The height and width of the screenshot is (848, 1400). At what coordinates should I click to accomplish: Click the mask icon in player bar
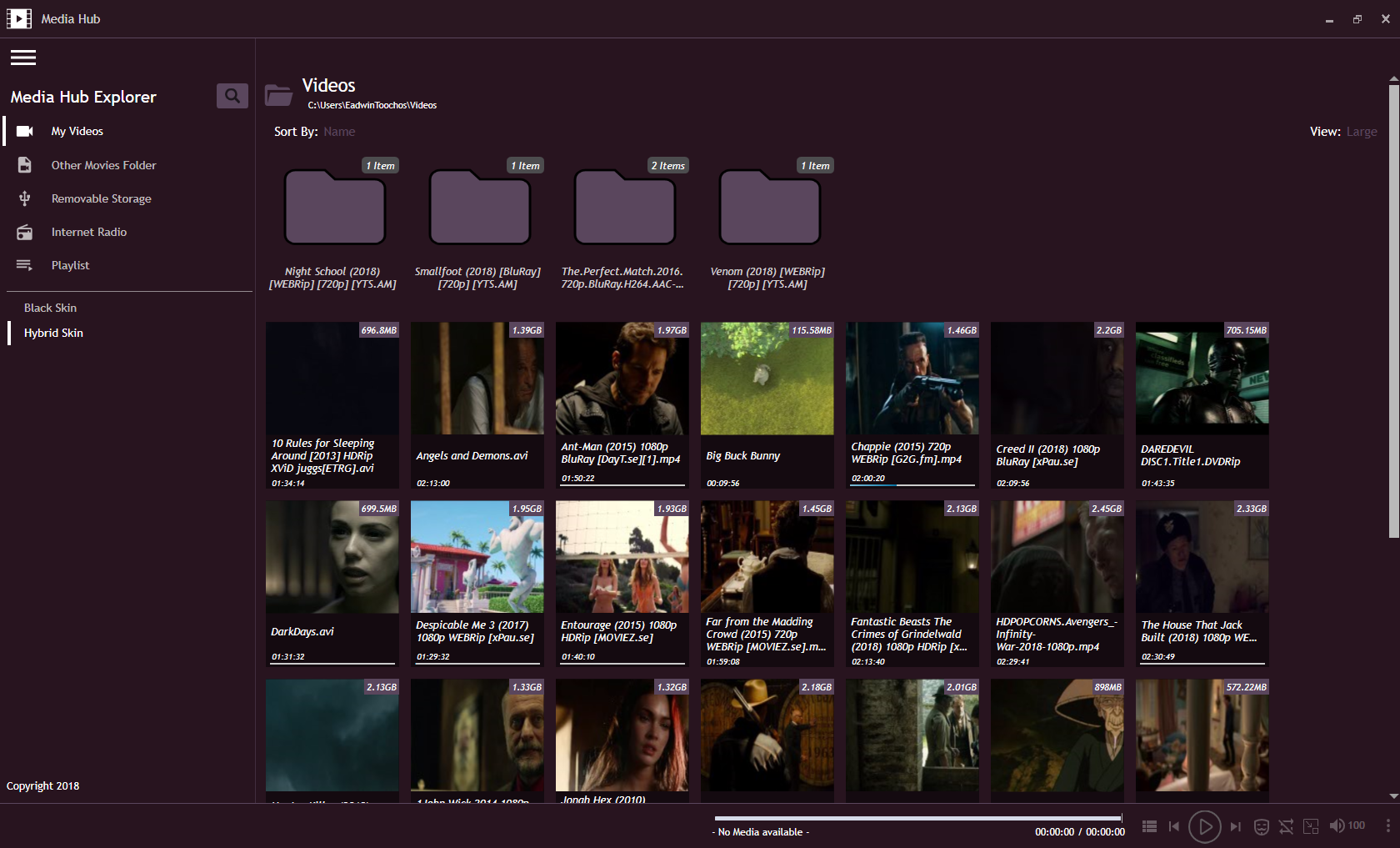coord(1262,826)
